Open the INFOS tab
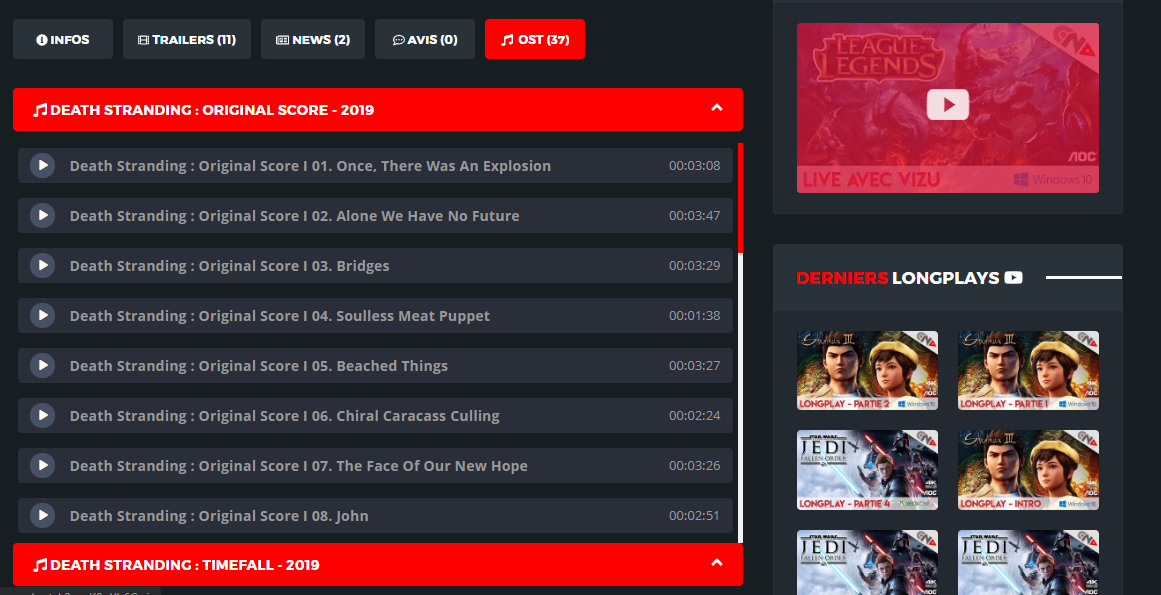This screenshot has height=595, width=1161. tap(63, 39)
